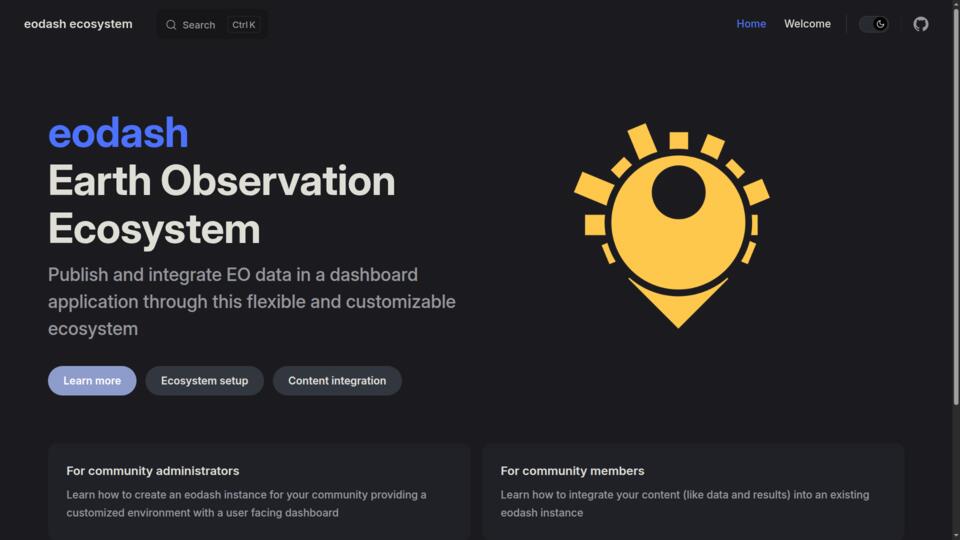Viewport: 960px width, 540px height.
Task: Open the Welcome nav item
Action: click(807, 24)
